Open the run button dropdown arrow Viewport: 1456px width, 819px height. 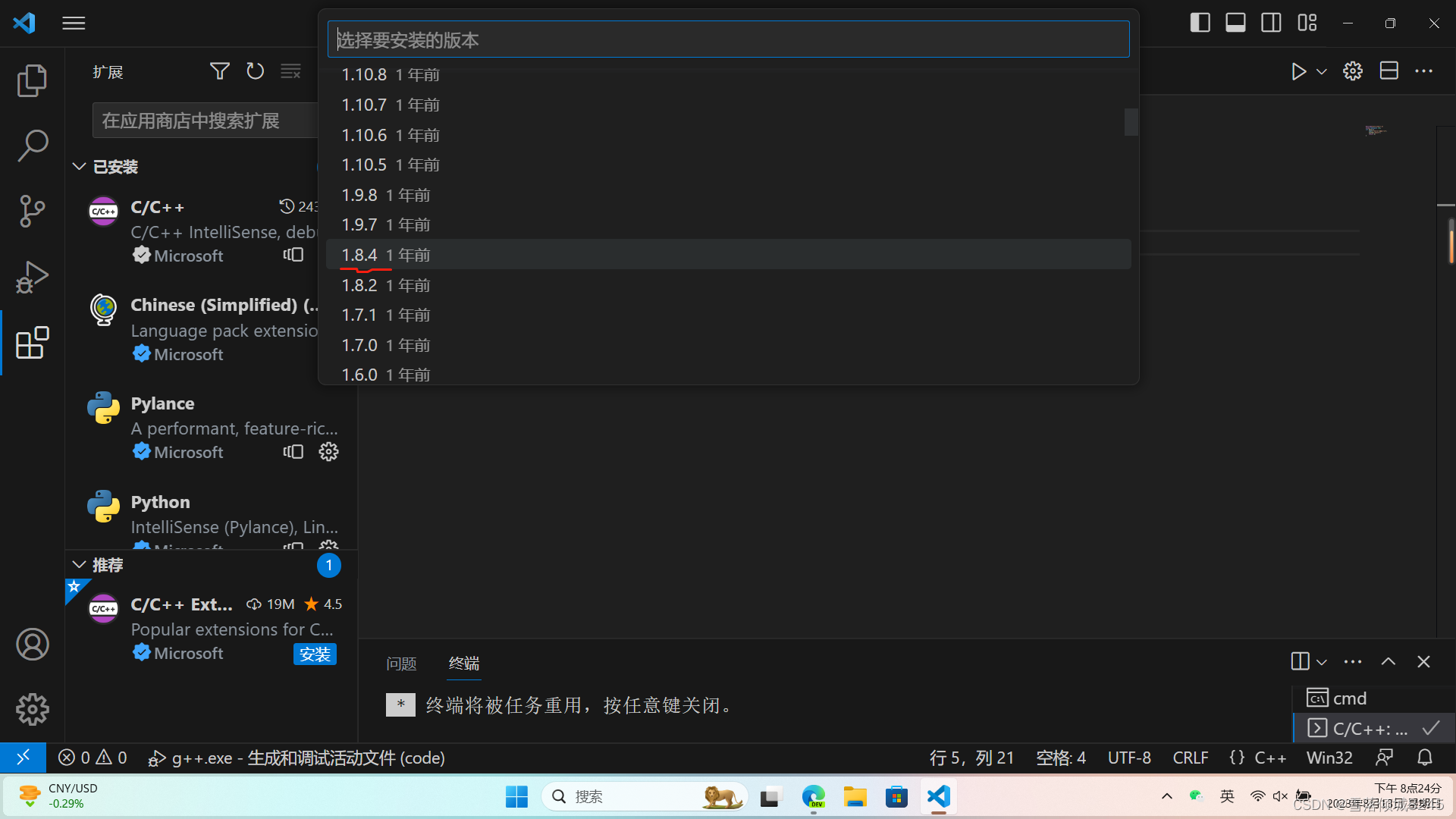pos(1322,71)
